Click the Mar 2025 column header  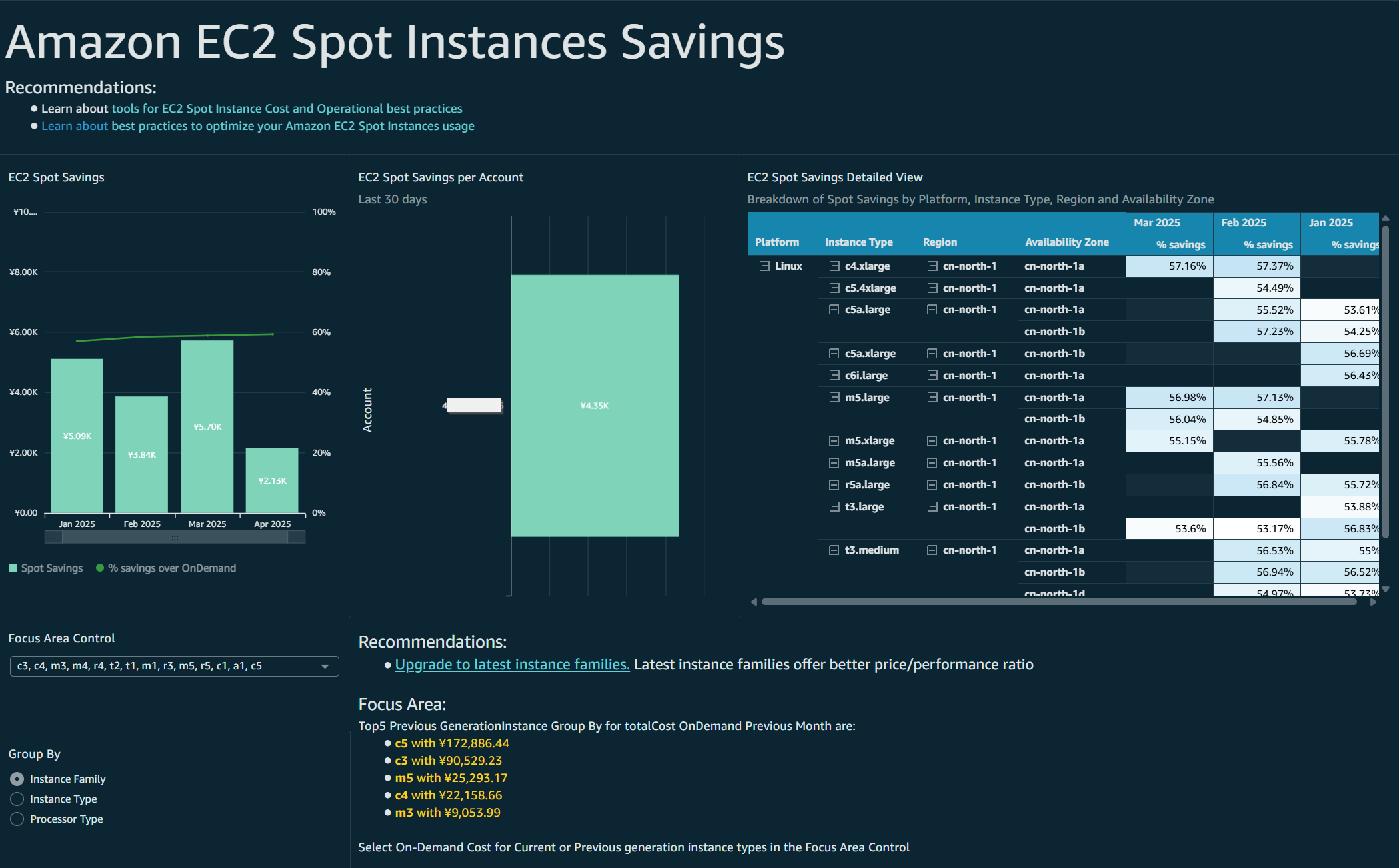[1157, 223]
